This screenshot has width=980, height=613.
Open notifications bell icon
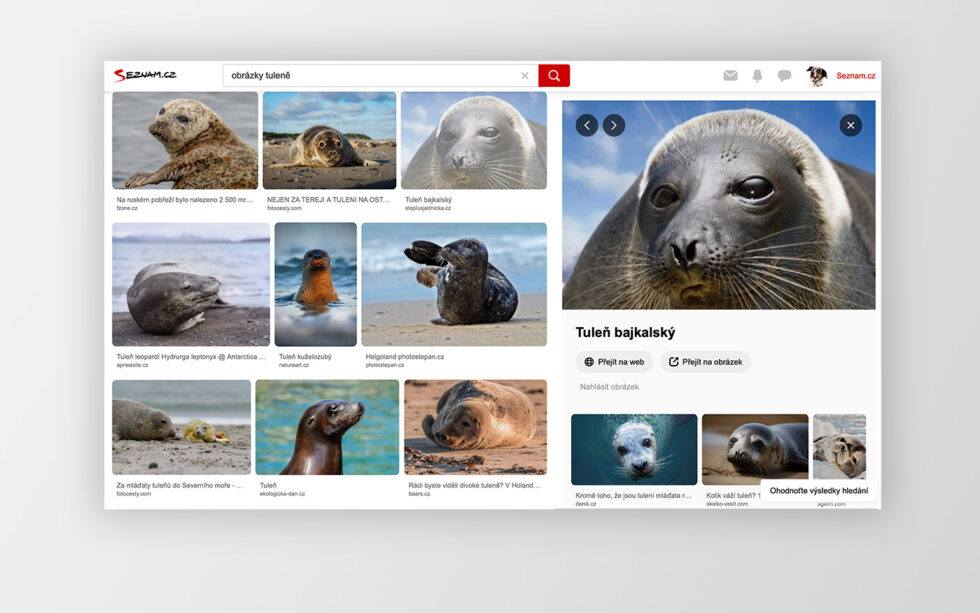[757, 76]
